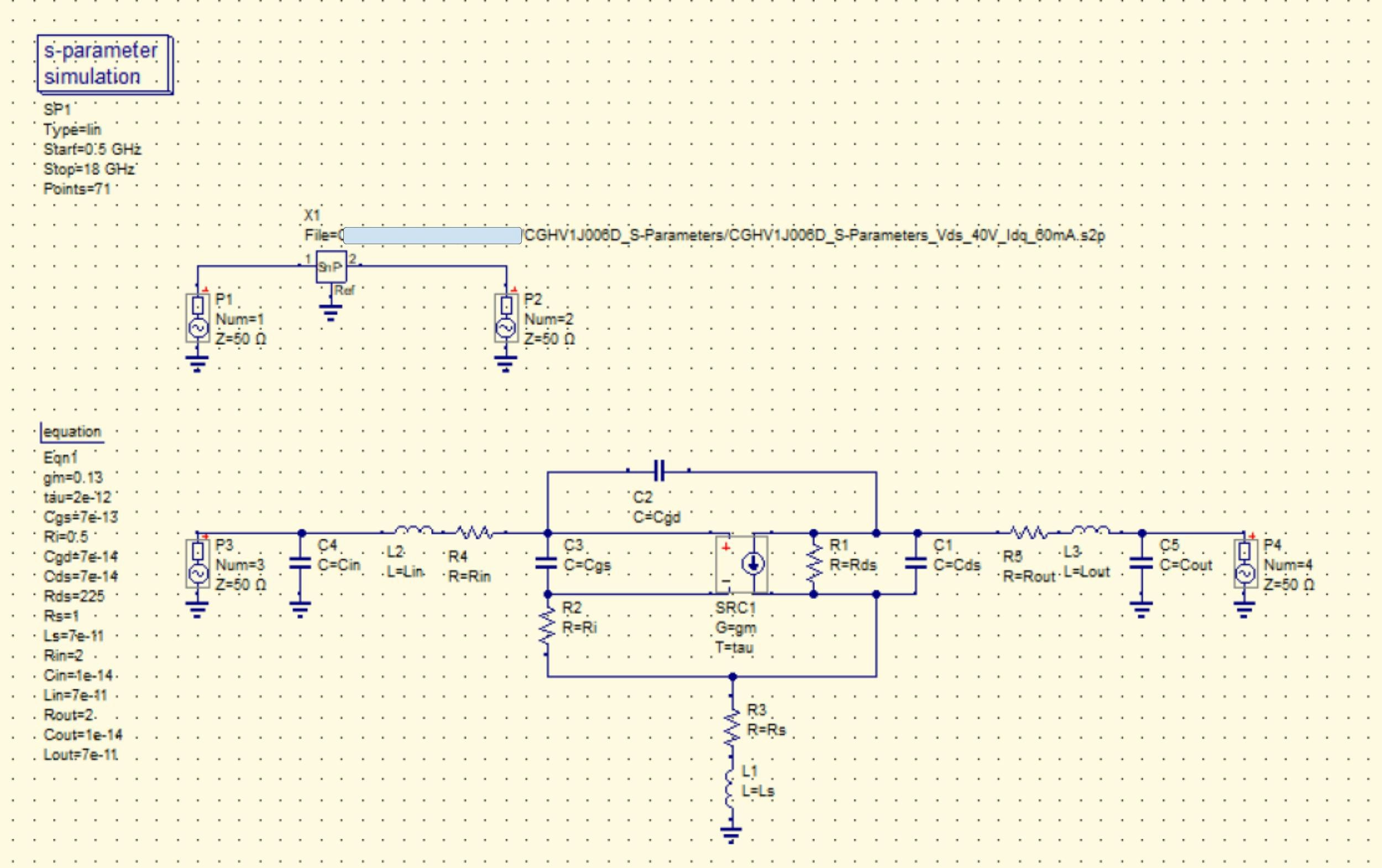Select power source P3 symbol
The height and width of the screenshot is (868, 1382).
pos(197,565)
